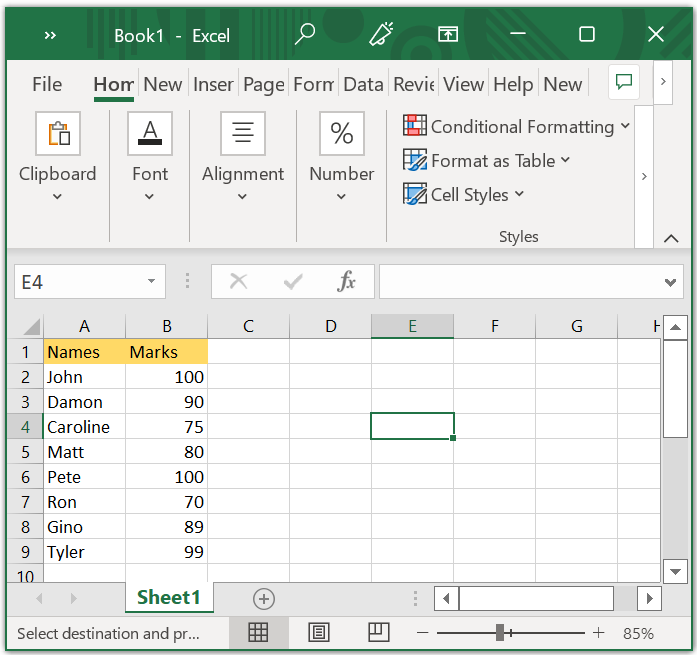Click horizontal scrollbar right arrow

(649, 599)
